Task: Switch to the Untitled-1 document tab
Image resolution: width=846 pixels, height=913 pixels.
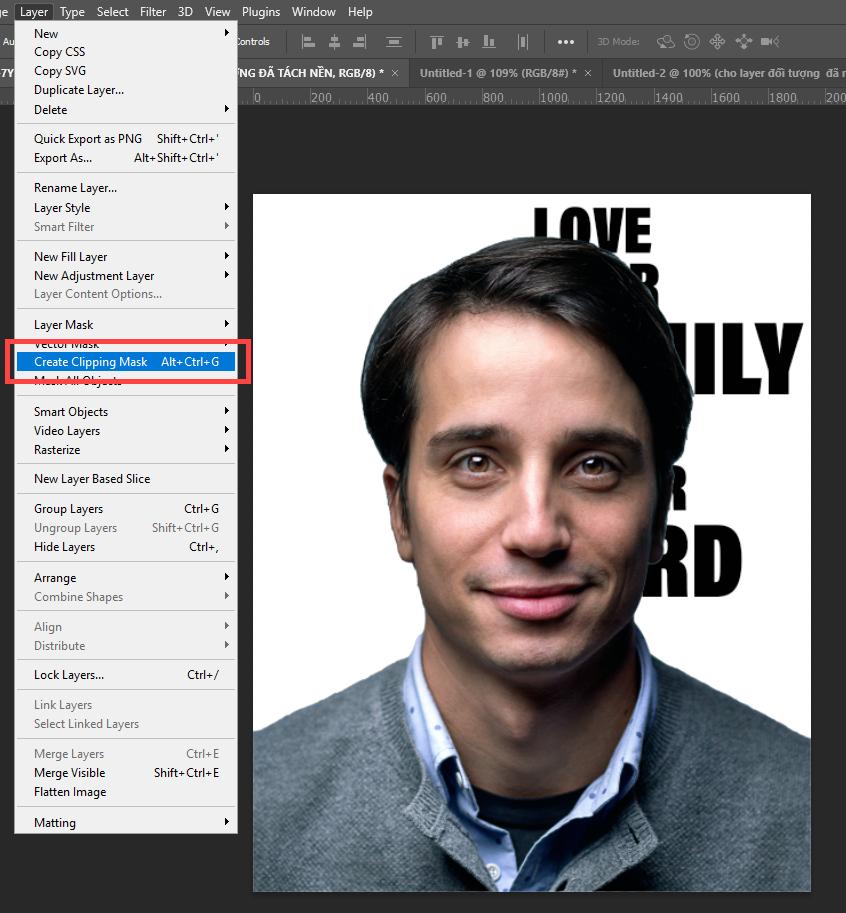Action: click(x=496, y=72)
